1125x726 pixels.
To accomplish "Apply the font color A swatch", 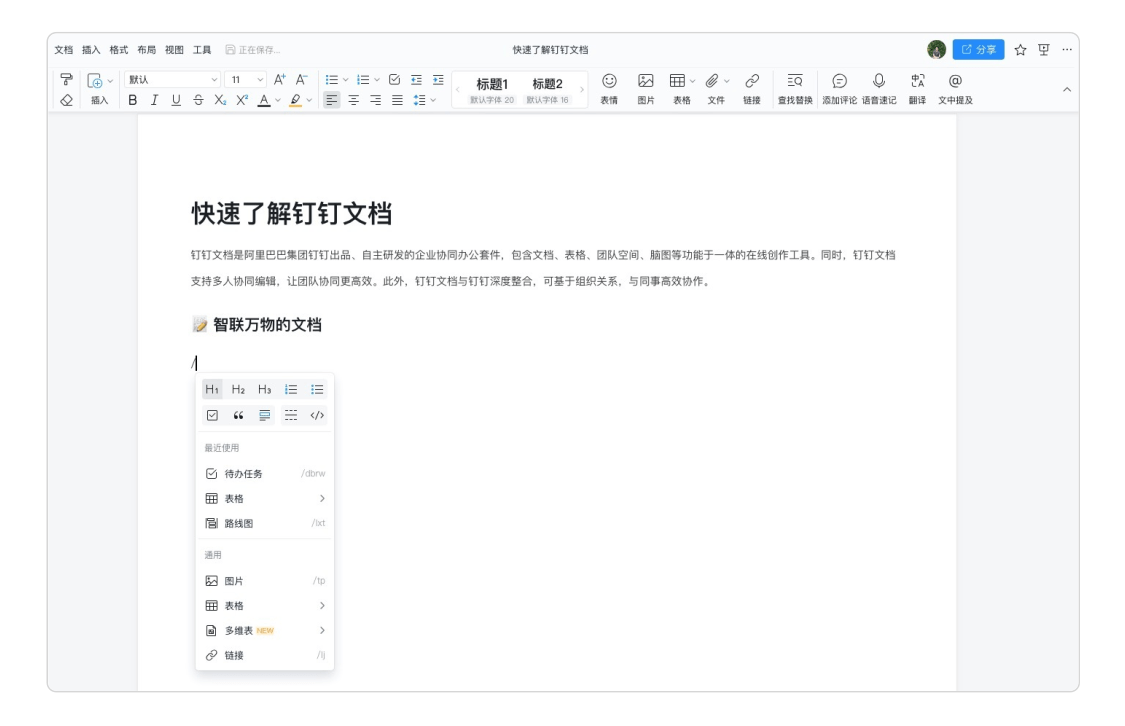I will pyautogui.click(x=264, y=100).
